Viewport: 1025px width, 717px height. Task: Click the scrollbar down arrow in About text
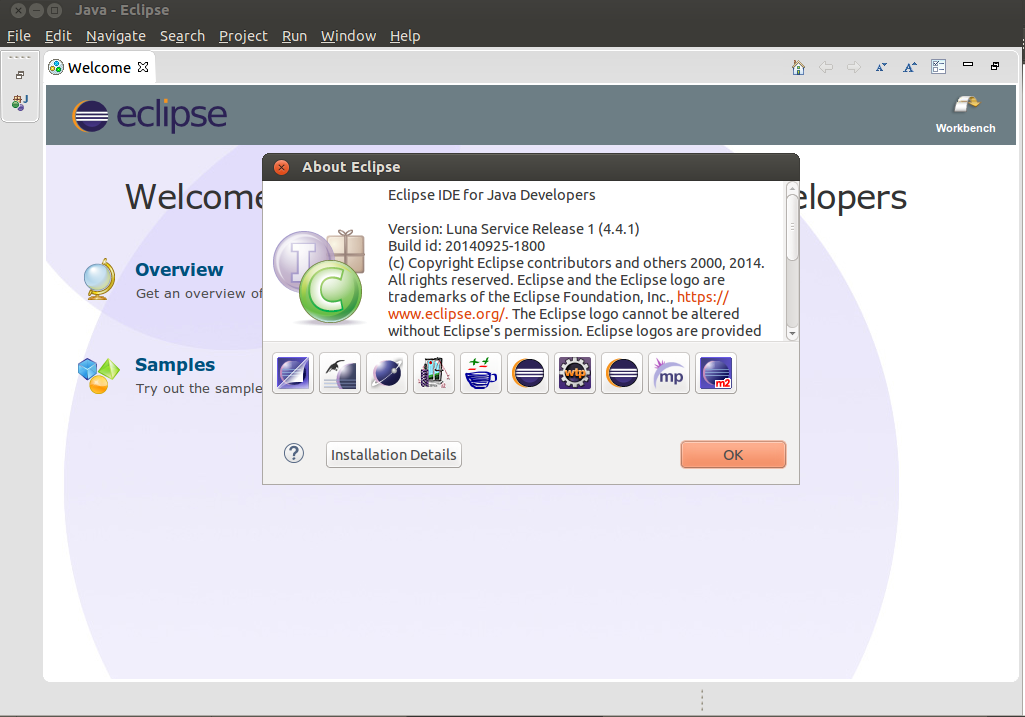[792, 333]
